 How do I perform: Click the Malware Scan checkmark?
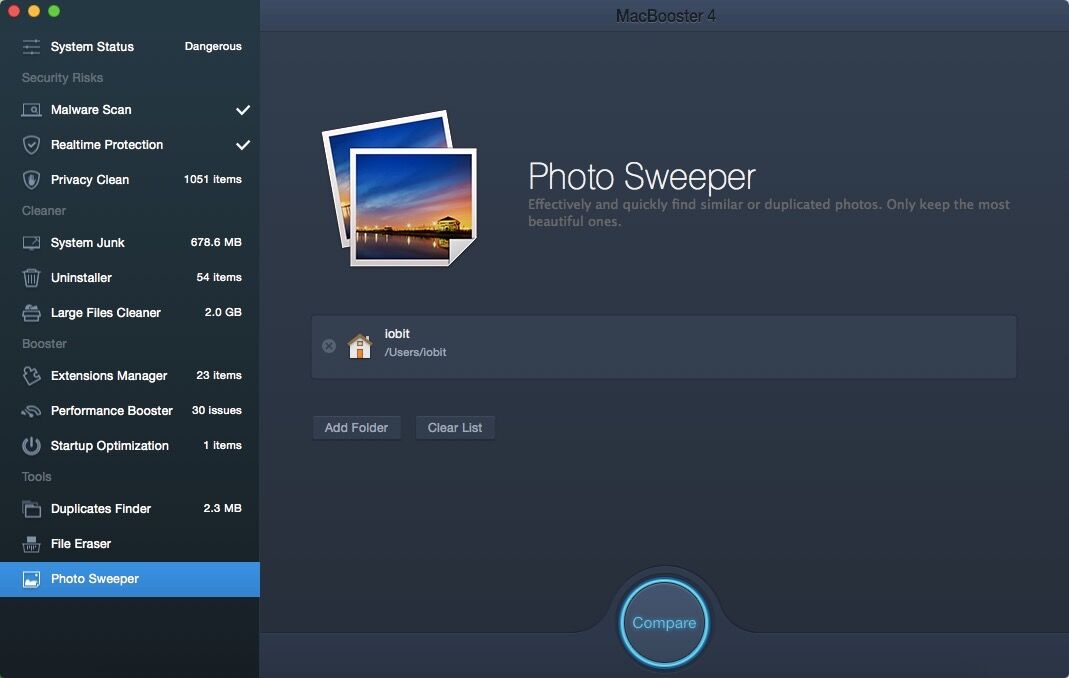243,110
